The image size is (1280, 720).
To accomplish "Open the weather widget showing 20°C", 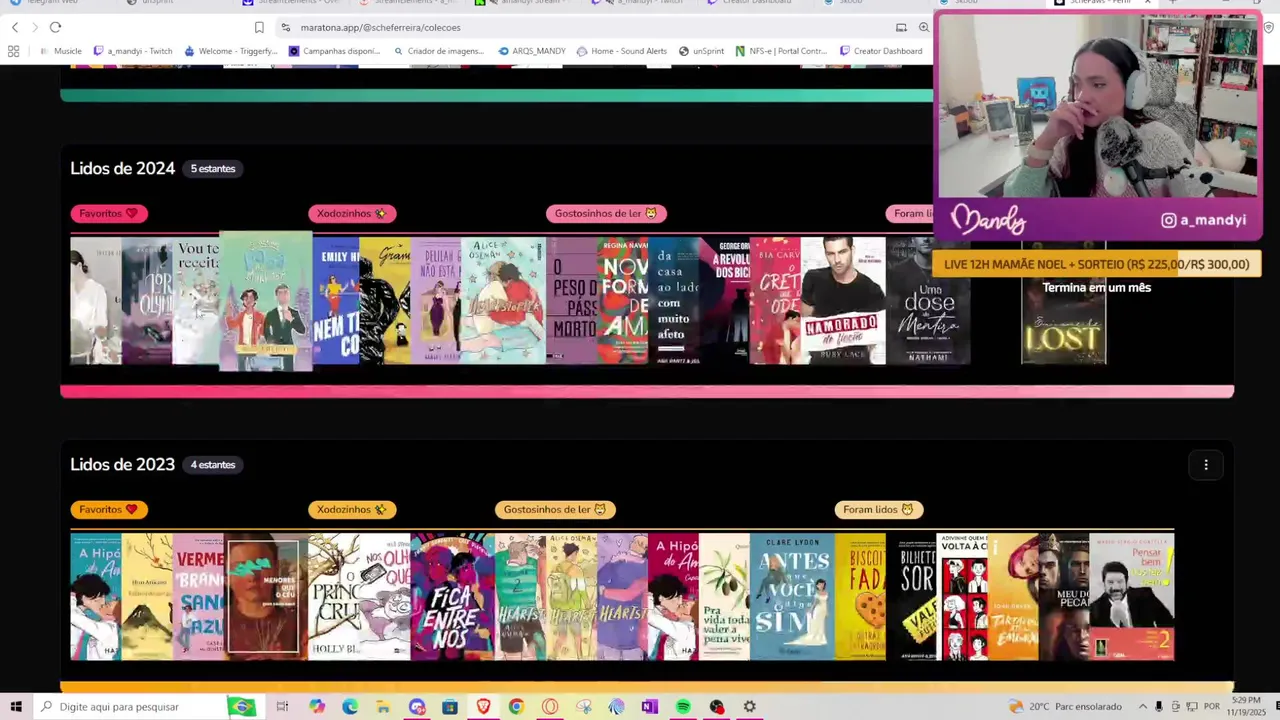I will tap(1065, 706).
